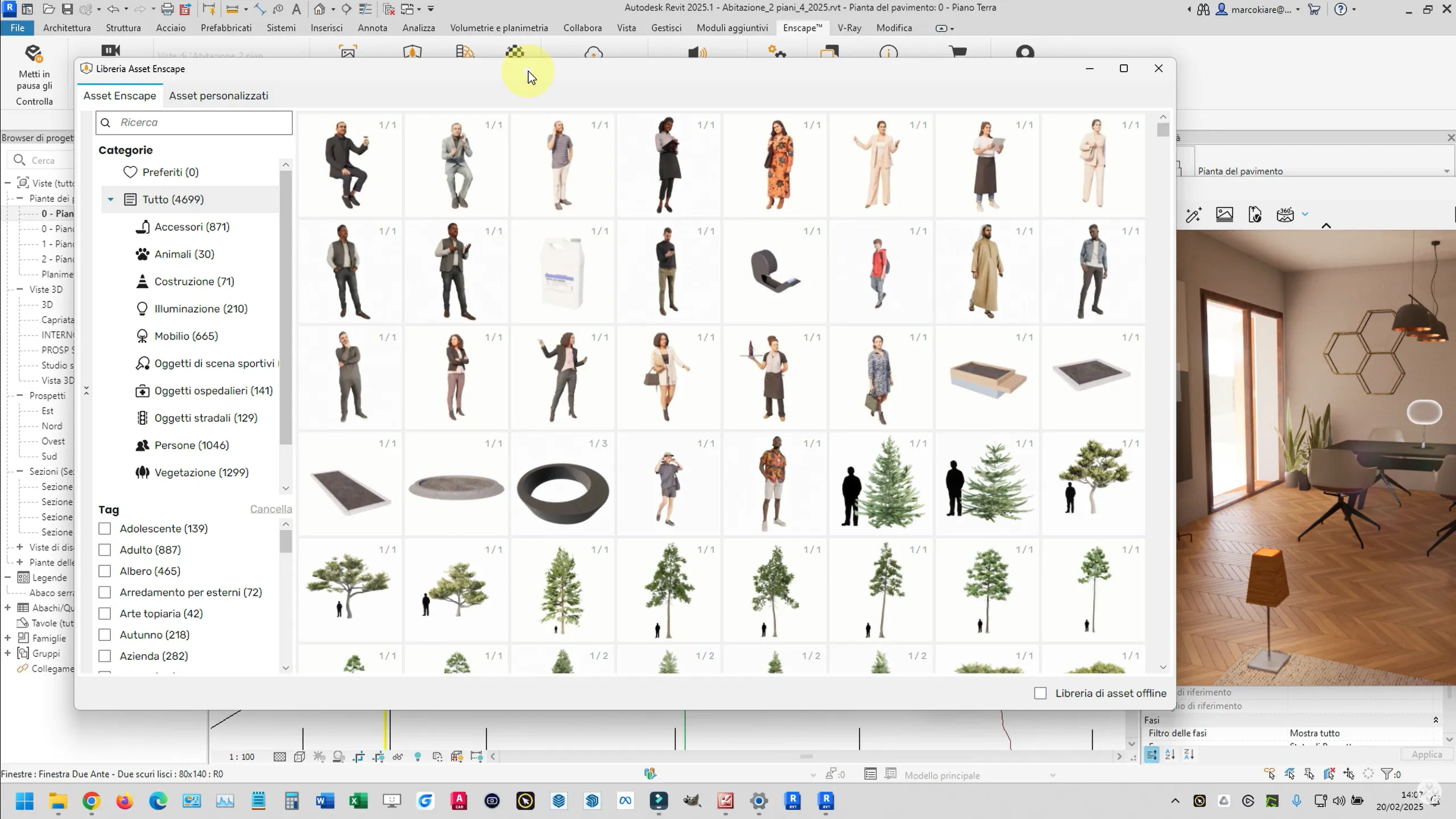
Task: Collapse the Tutto category tree arrow
Action: tap(111, 200)
